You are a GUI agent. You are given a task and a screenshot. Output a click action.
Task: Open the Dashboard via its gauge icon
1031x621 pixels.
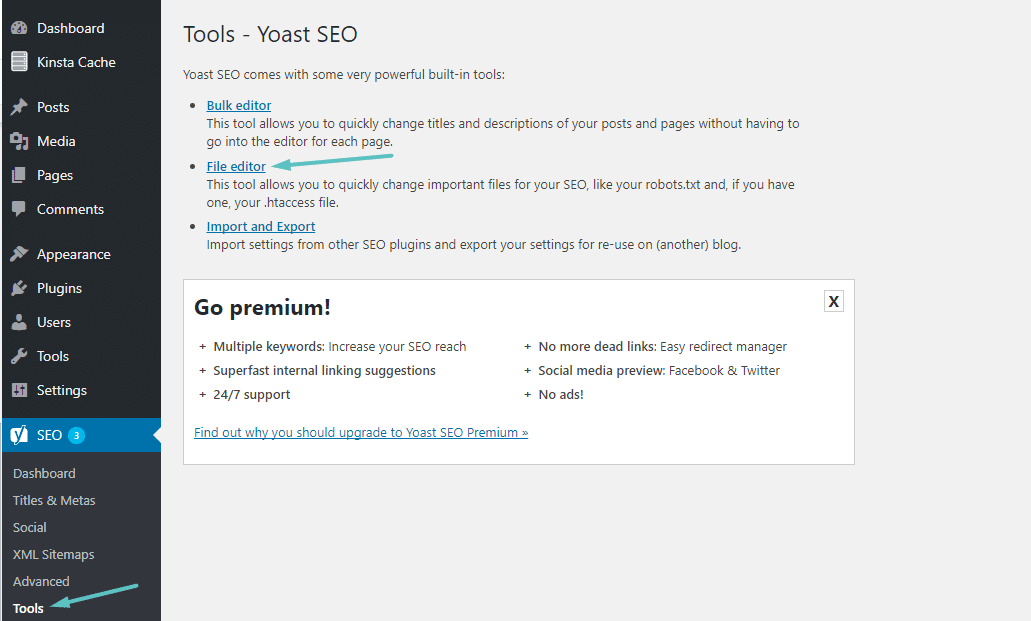click(21, 27)
